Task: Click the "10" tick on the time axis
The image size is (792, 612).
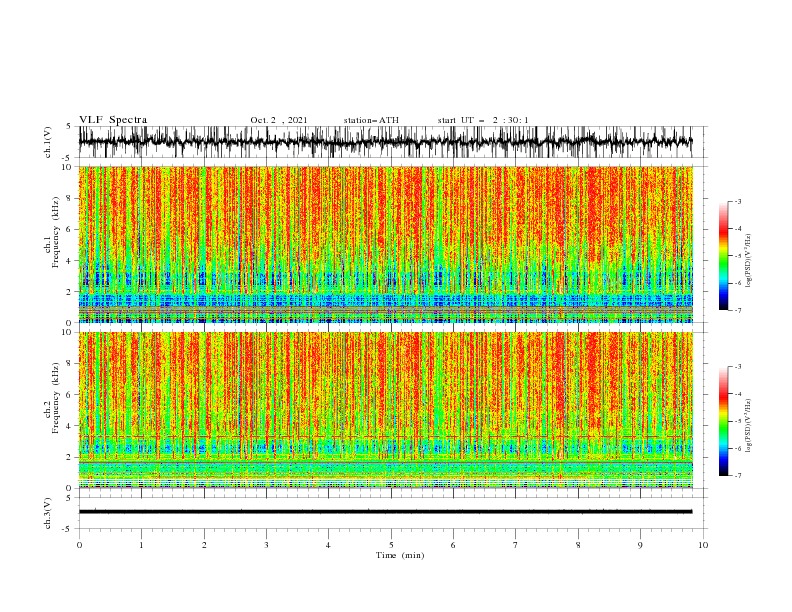Action: (x=703, y=545)
